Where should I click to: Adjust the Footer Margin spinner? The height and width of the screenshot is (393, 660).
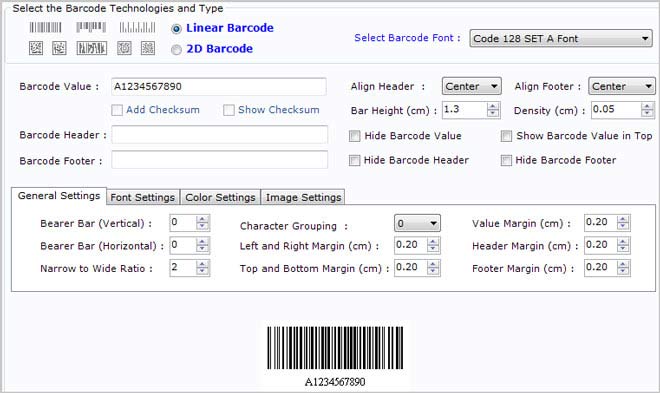623,268
